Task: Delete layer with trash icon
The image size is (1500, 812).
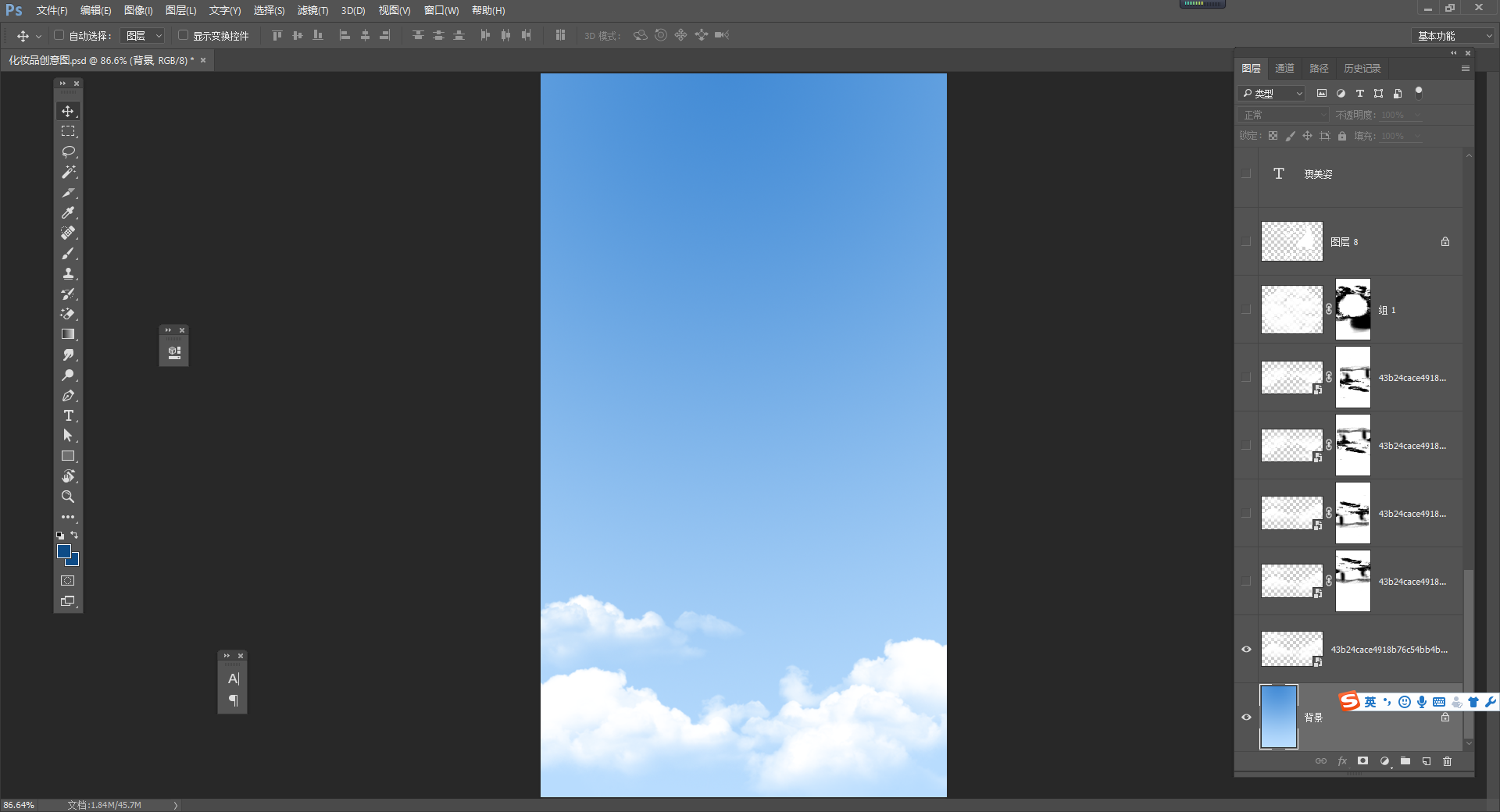Action: click(1448, 760)
